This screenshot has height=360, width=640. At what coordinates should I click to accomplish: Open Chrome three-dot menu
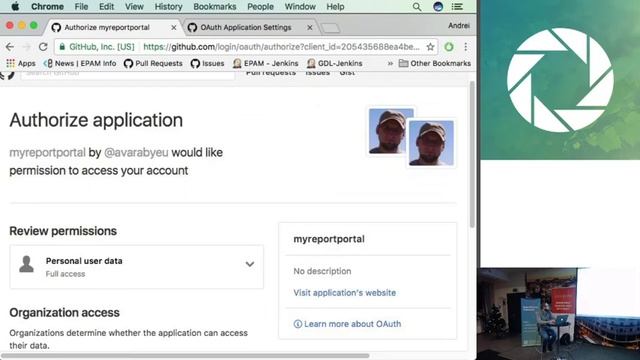click(466, 47)
